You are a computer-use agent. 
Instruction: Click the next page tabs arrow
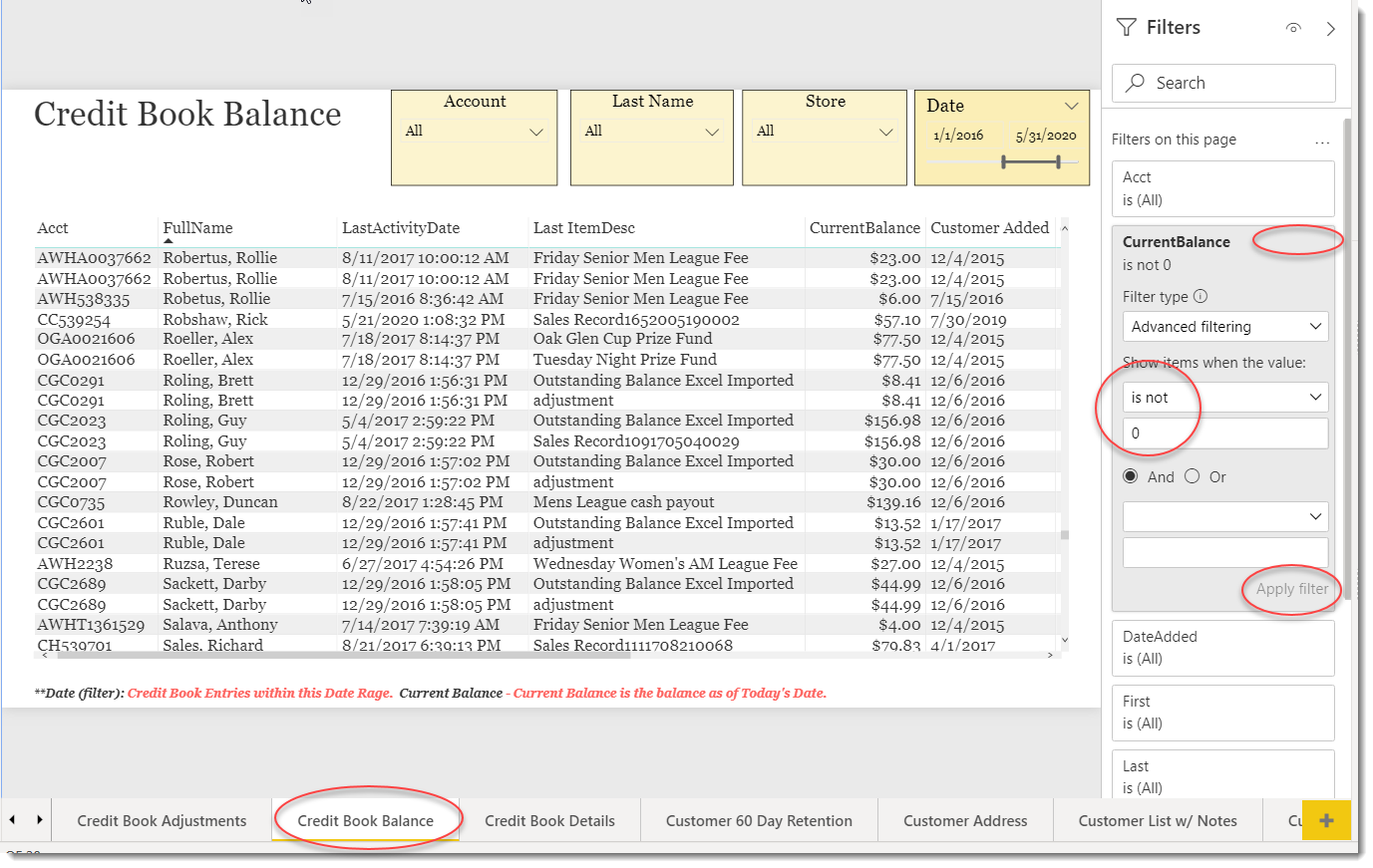[x=39, y=820]
